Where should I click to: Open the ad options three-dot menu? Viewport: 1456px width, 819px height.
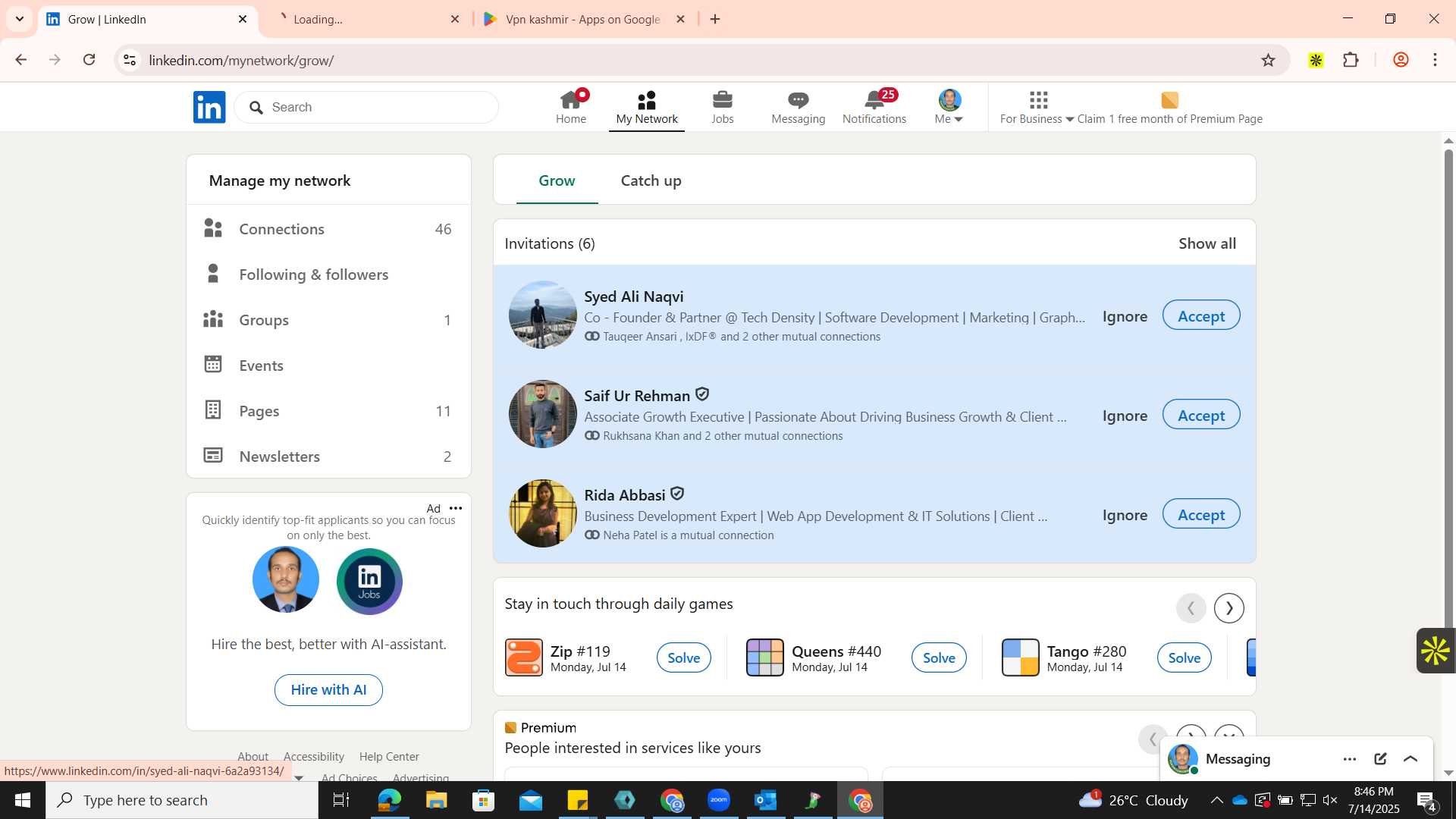[x=456, y=508]
